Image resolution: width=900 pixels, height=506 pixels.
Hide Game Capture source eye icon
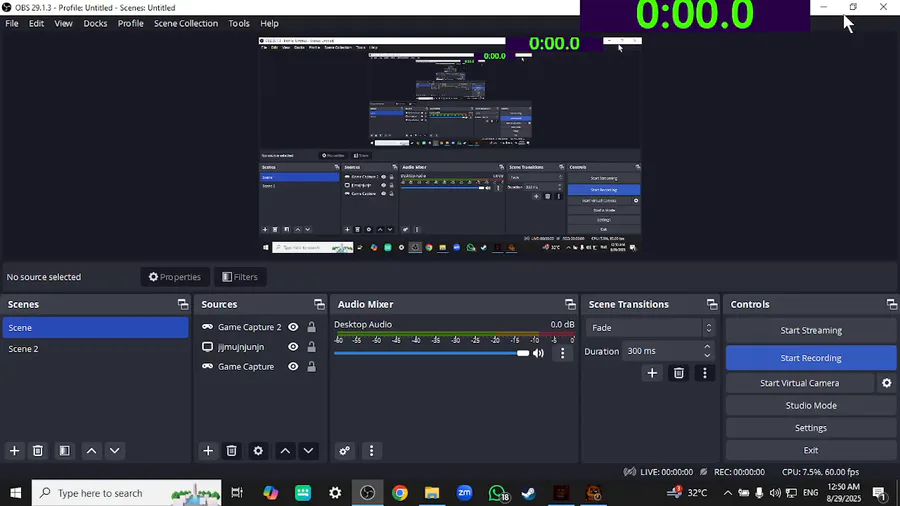pyautogui.click(x=293, y=367)
